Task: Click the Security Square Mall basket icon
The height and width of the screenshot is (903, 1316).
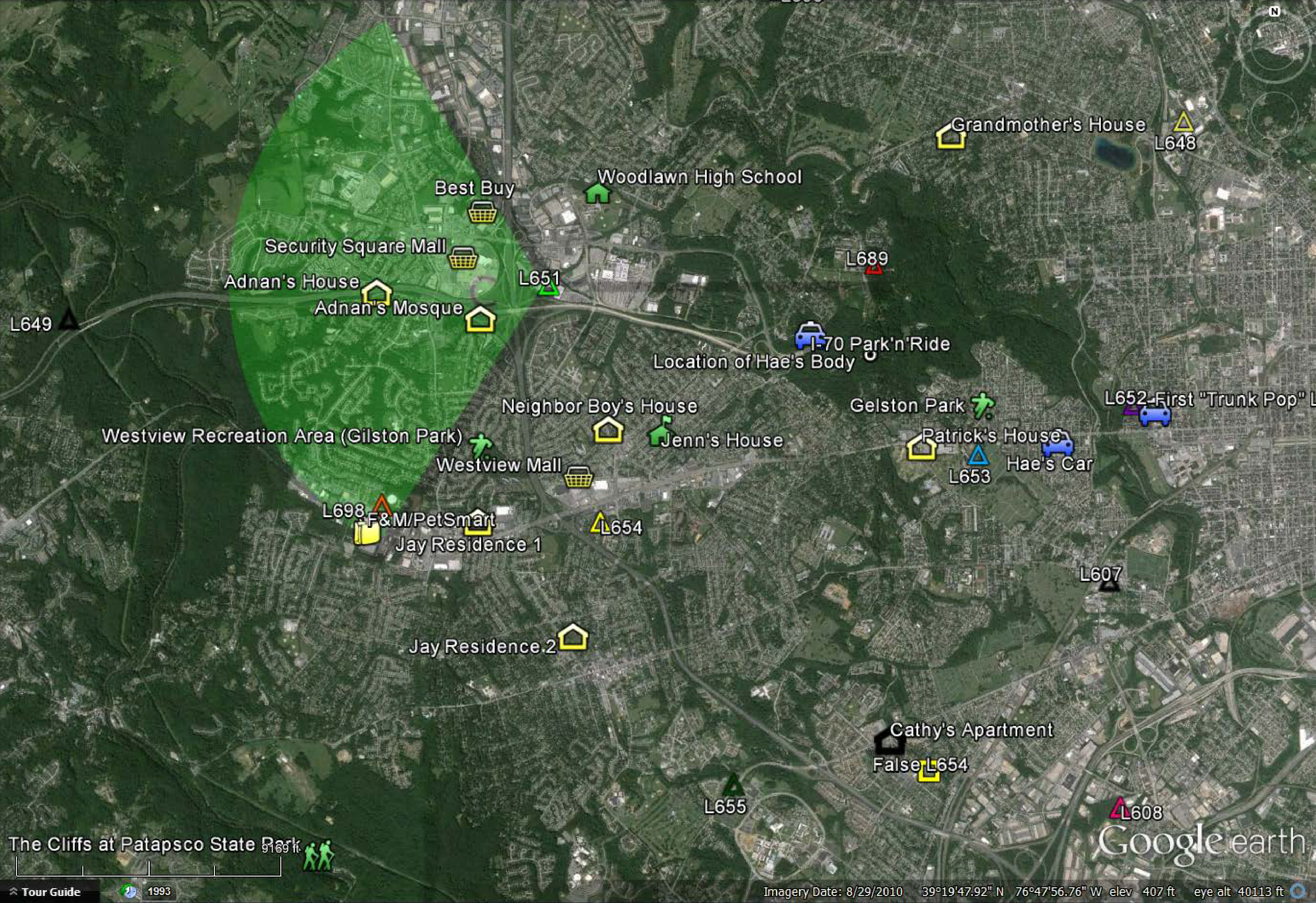Action: pyautogui.click(x=463, y=258)
